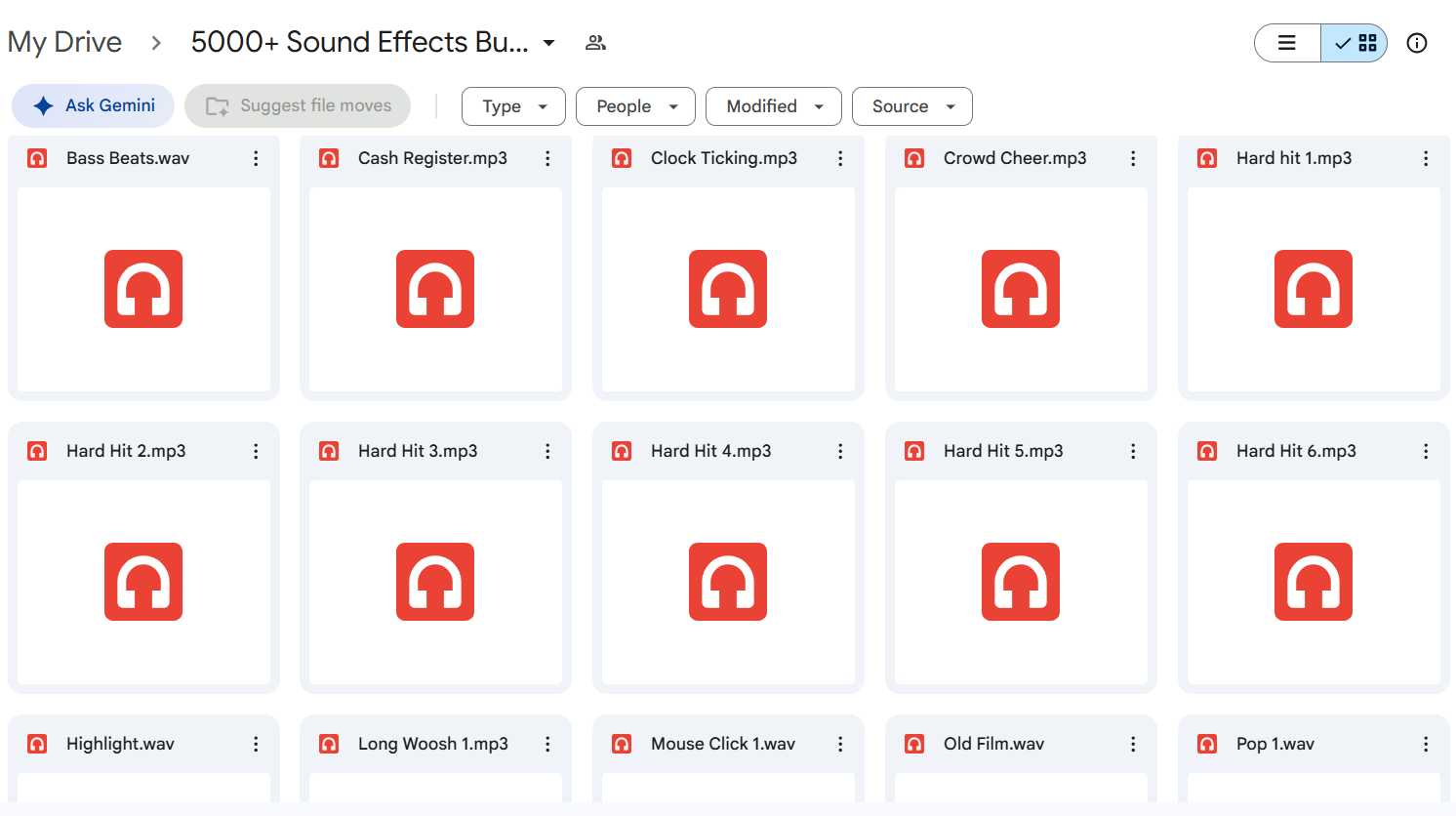
Task: Open more actions for Bass Beats.wav
Action: (256, 158)
